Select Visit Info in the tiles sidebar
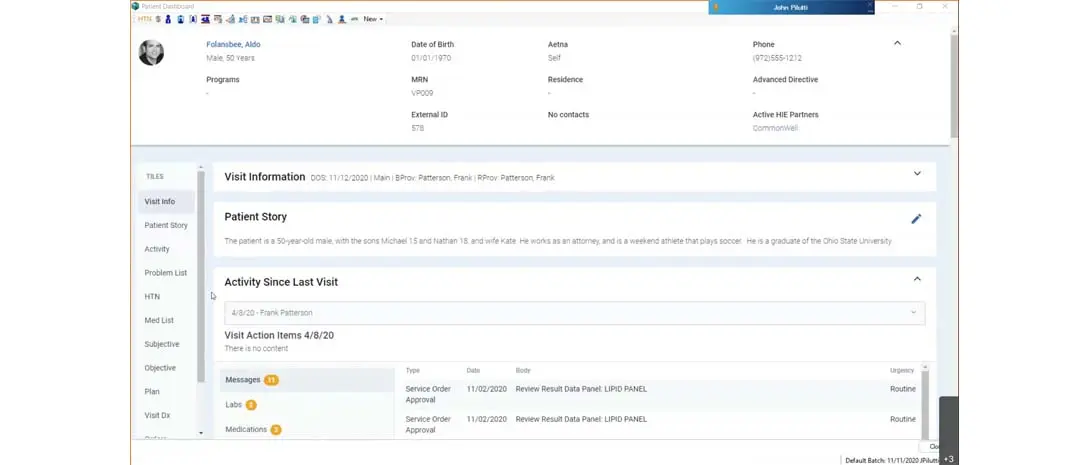This screenshot has height=465, width=1089. (x=166, y=201)
